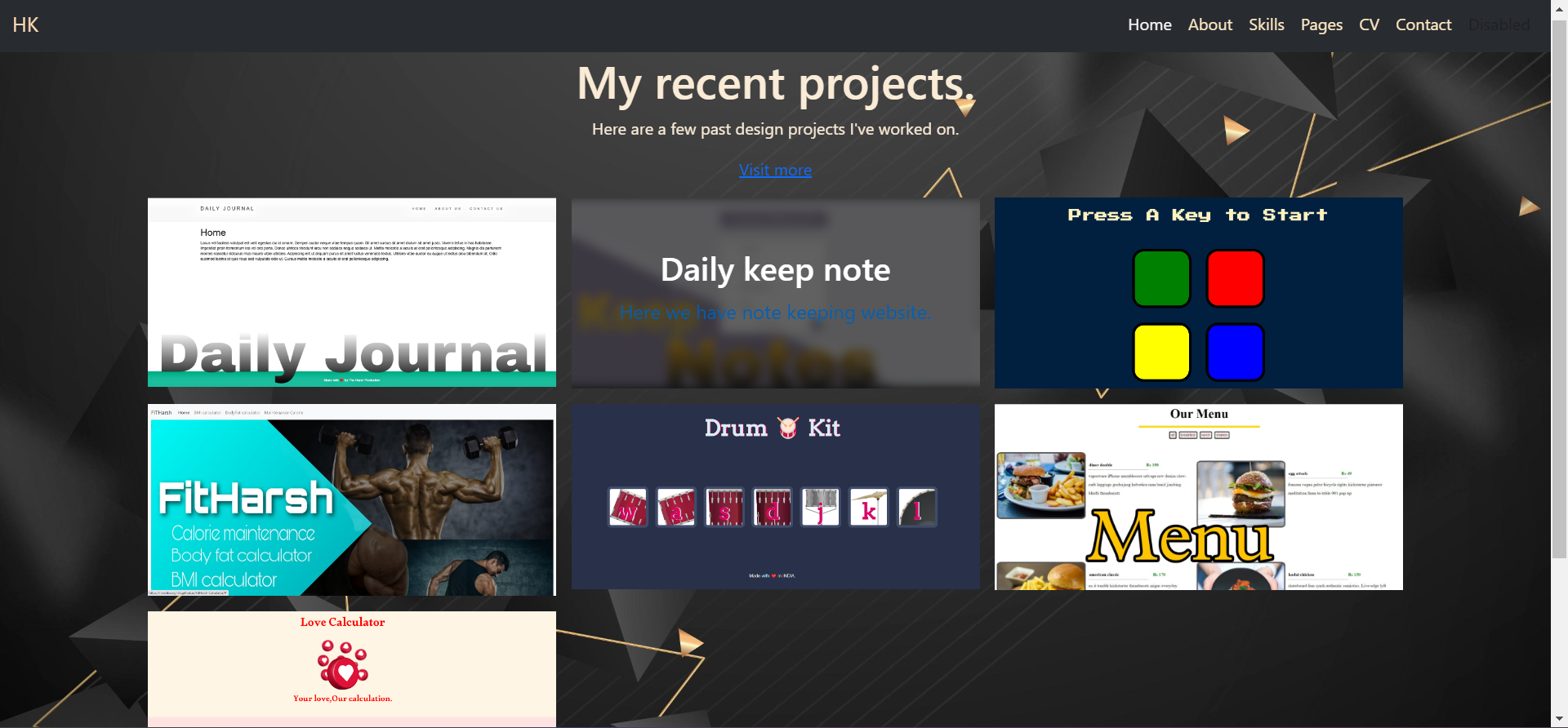
Task: Click the yellow square in Simon game
Action: pyautogui.click(x=1161, y=352)
